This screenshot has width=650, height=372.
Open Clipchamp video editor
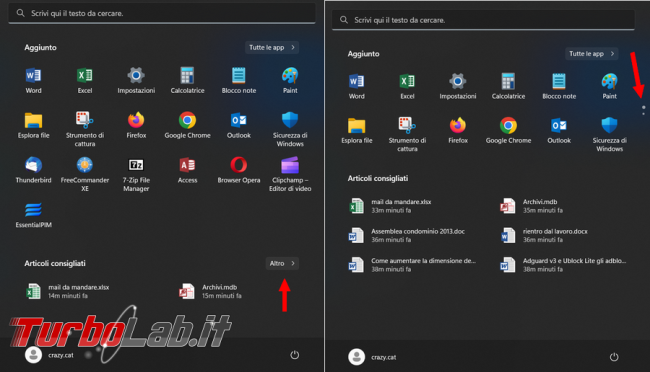290,174
